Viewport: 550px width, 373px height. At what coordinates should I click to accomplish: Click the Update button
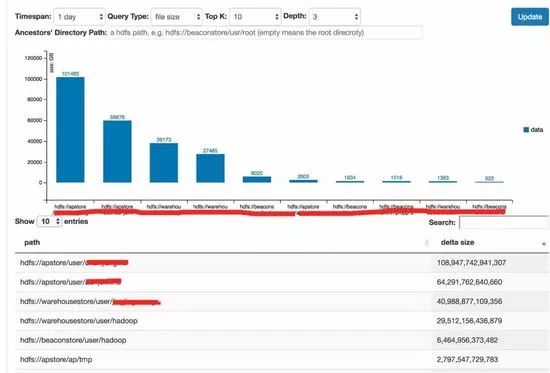coord(530,17)
